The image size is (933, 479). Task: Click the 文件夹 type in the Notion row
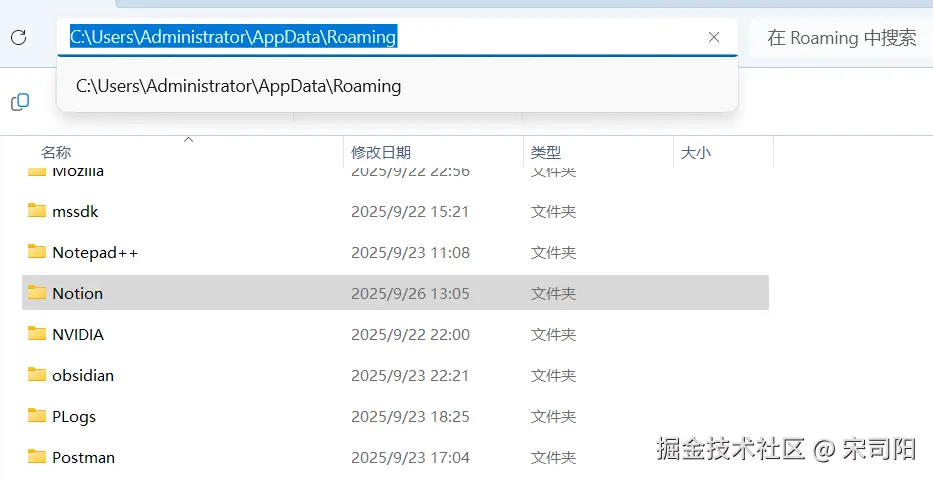pyautogui.click(x=553, y=294)
